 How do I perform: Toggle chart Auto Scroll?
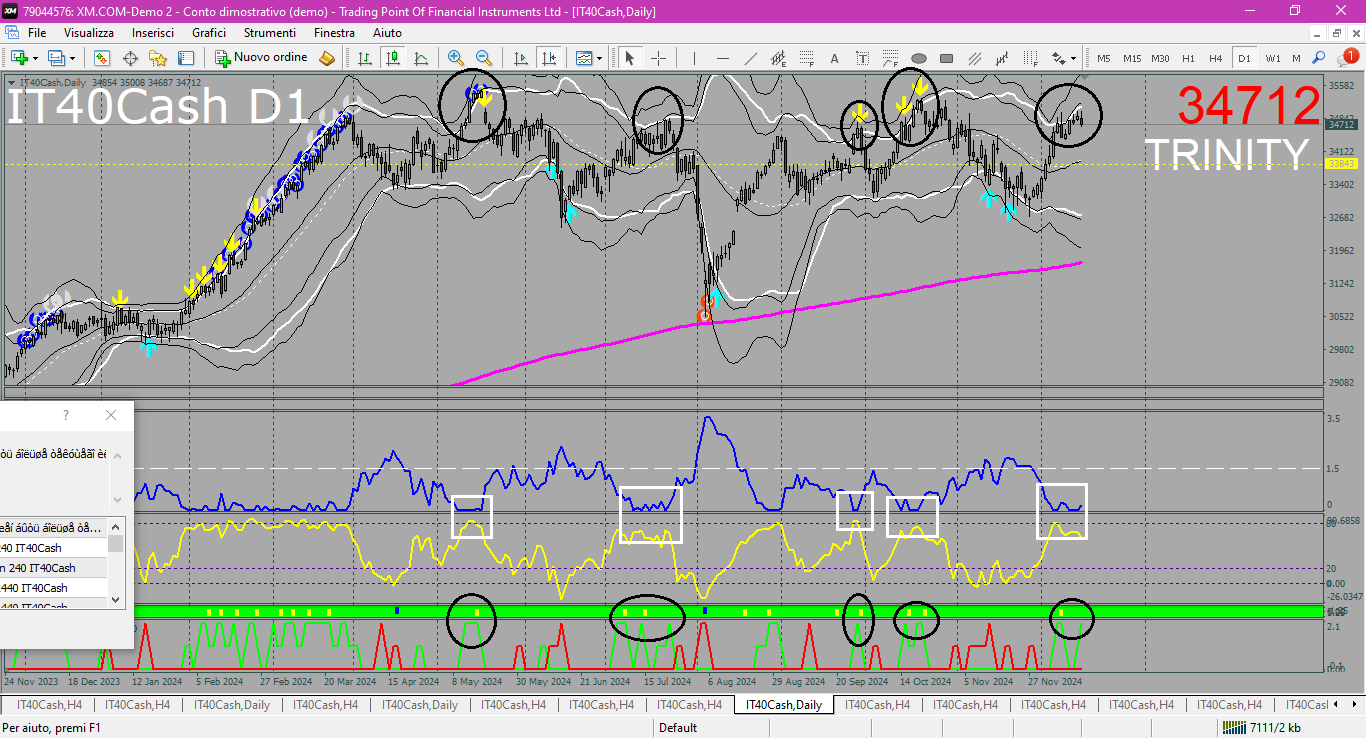[520, 58]
